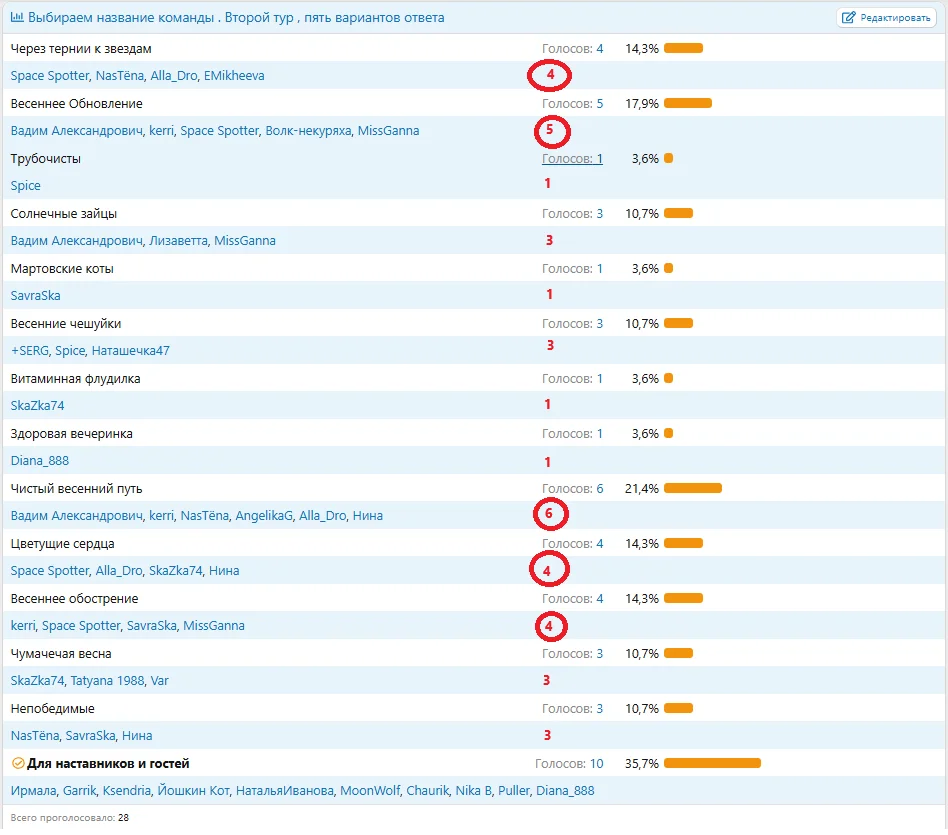
Task: Open MoonWolf profile link
Action: coord(369,791)
